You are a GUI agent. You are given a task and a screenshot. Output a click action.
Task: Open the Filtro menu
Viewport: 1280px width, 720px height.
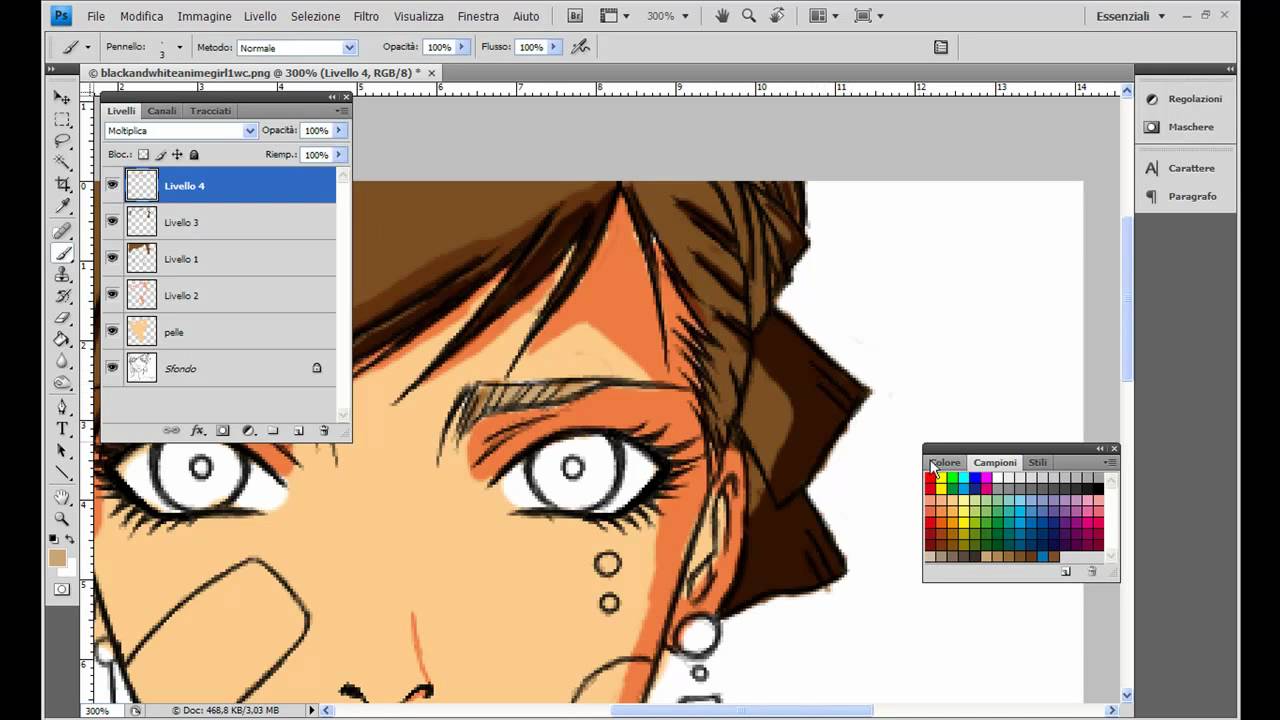366,16
